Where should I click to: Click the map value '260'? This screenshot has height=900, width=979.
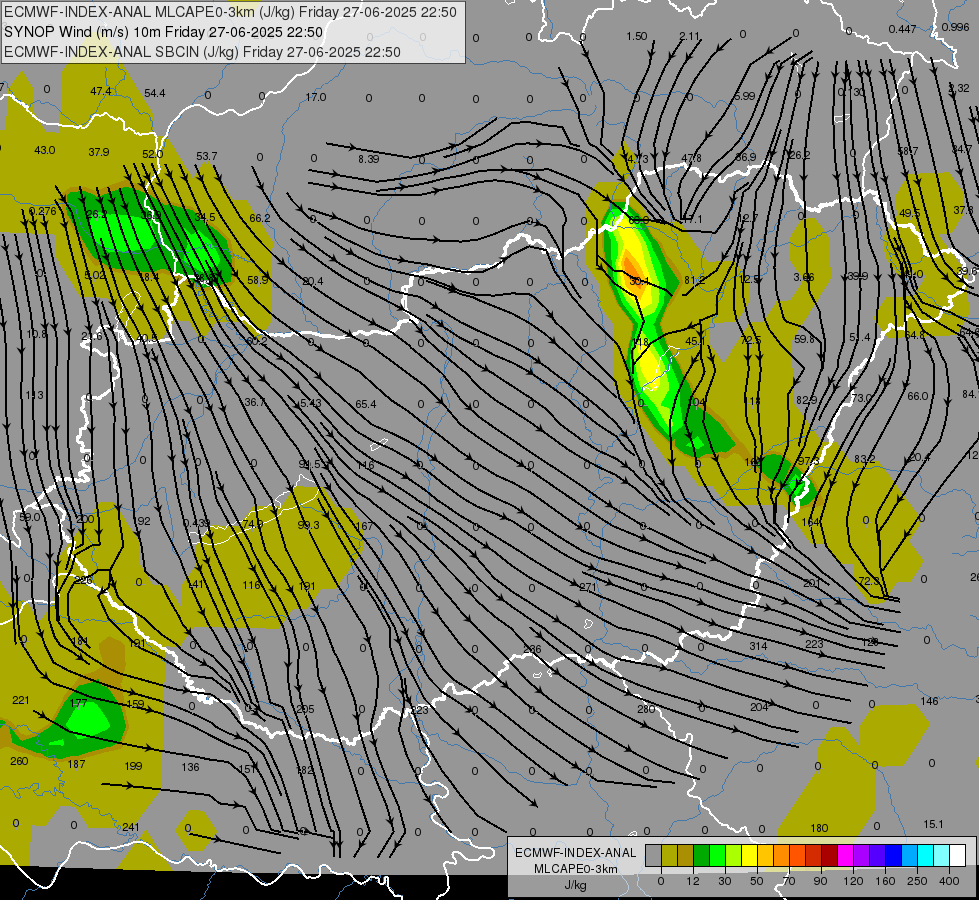coord(19,761)
